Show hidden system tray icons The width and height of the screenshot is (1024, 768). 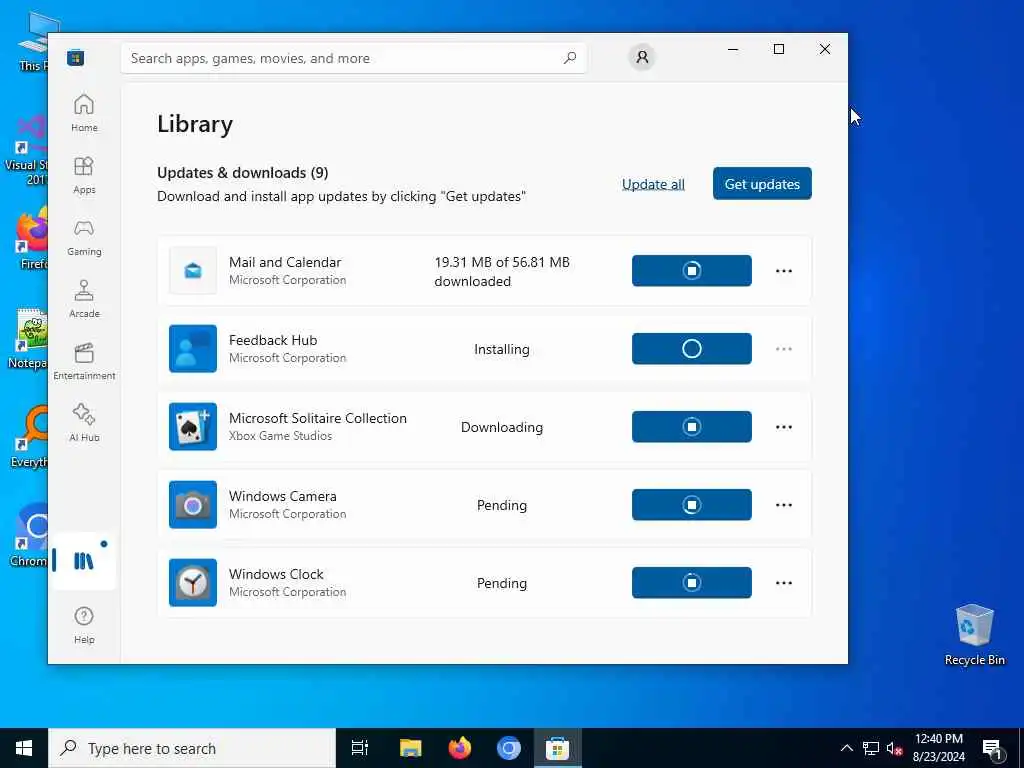pos(846,748)
